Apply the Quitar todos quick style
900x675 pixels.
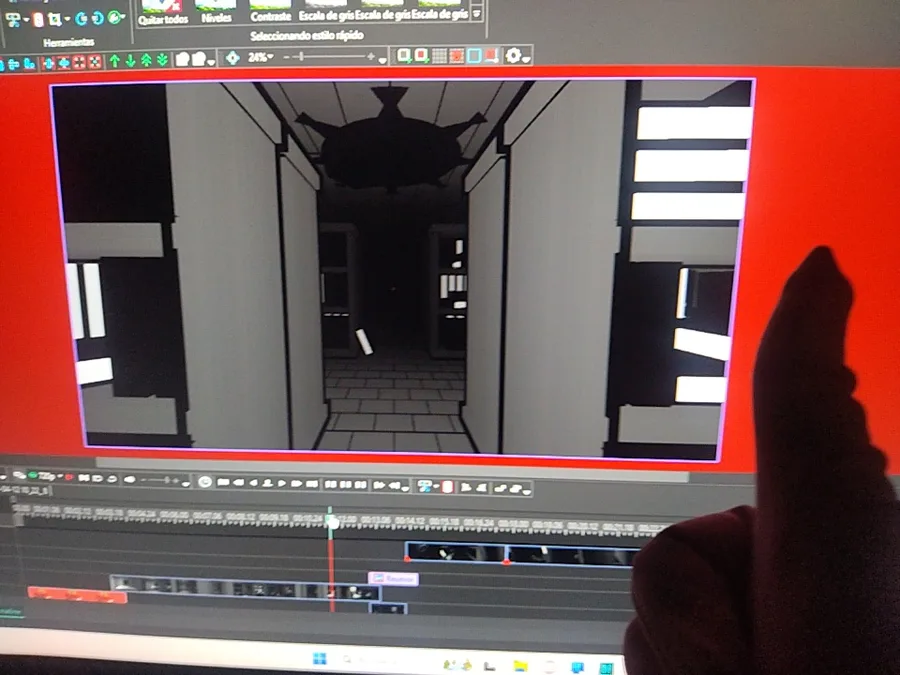pos(163,13)
